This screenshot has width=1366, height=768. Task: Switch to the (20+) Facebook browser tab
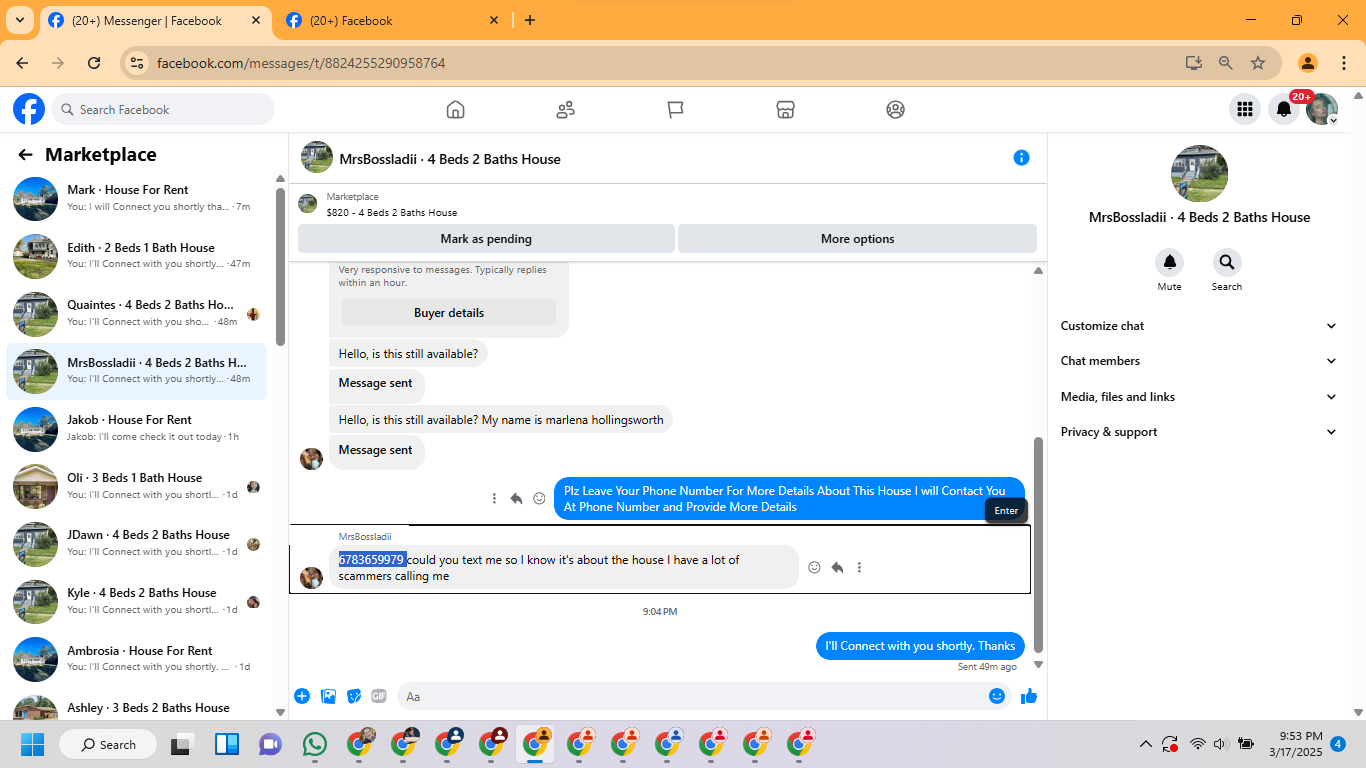click(393, 21)
